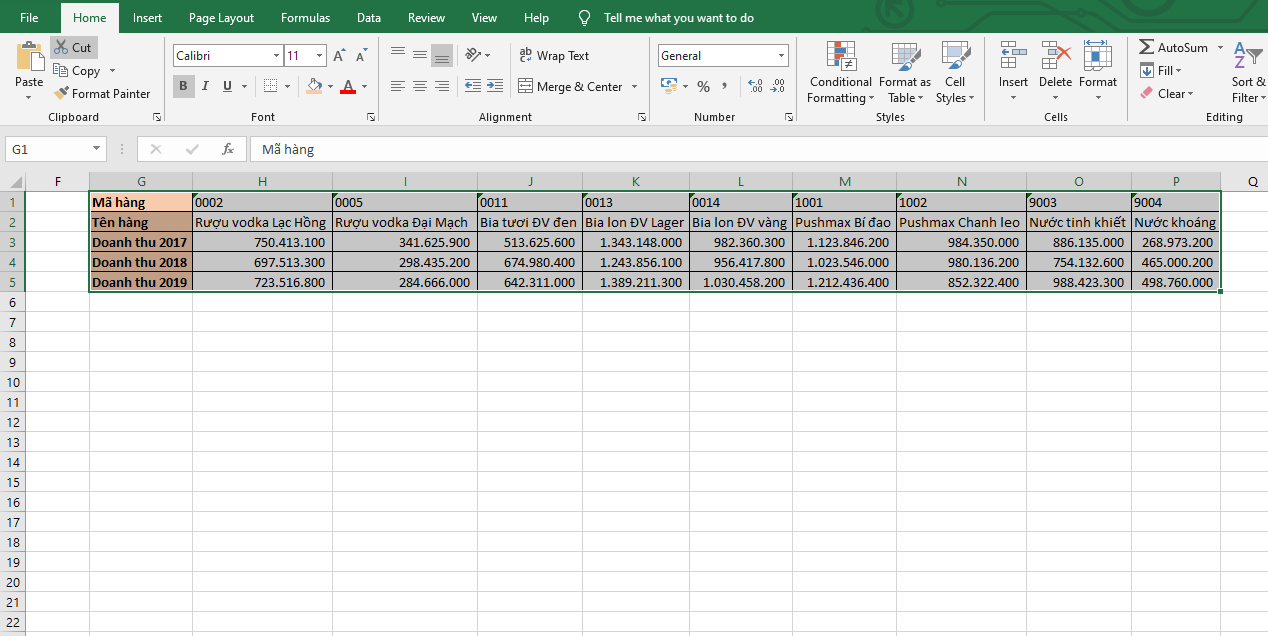Select the cell containing Doanh thu 2018
This screenshot has width=1268, height=636.
140,262
